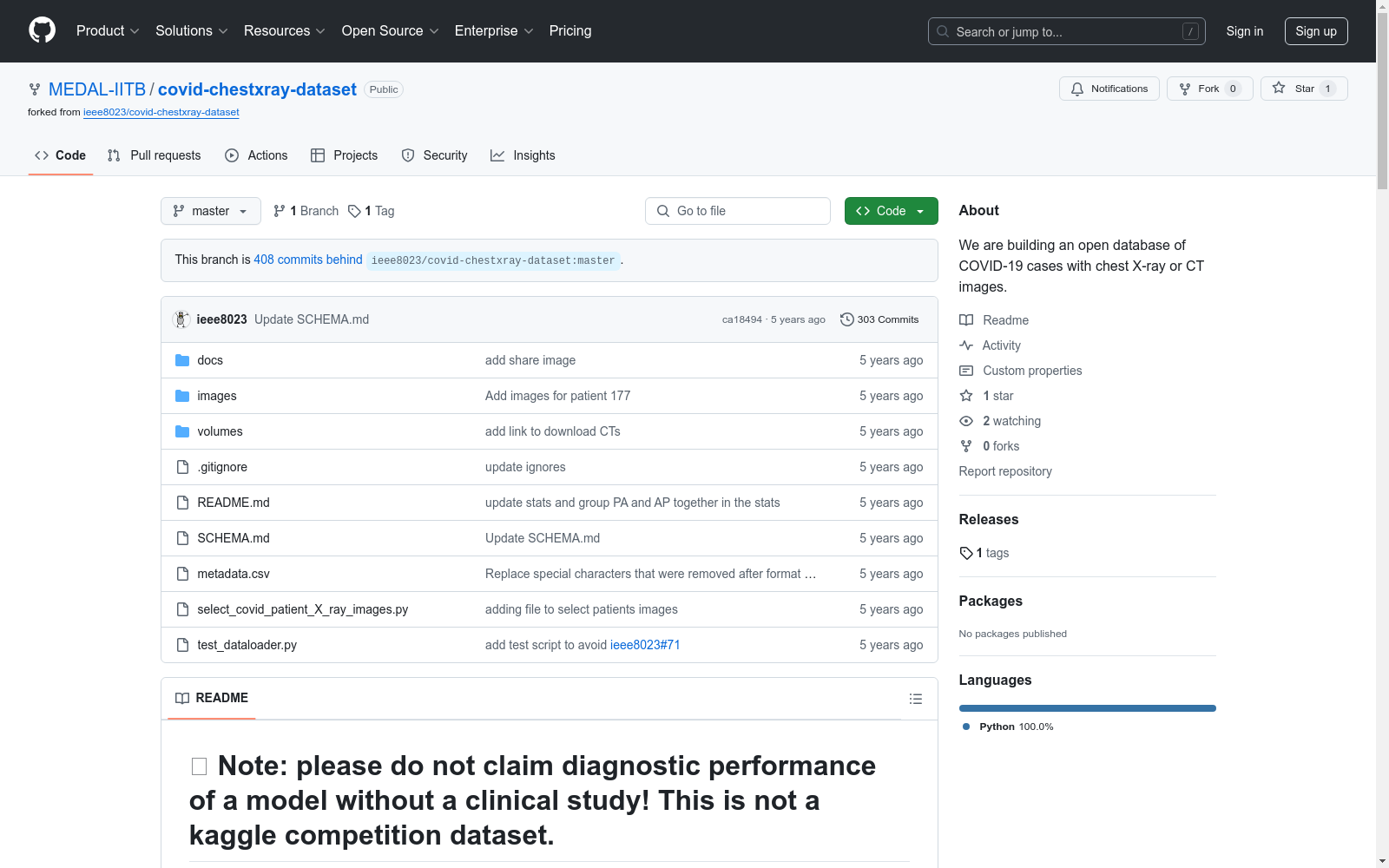The width and height of the screenshot is (1389, 868).
Task: Switch to the Projects tab
Action: coord(345,155)
